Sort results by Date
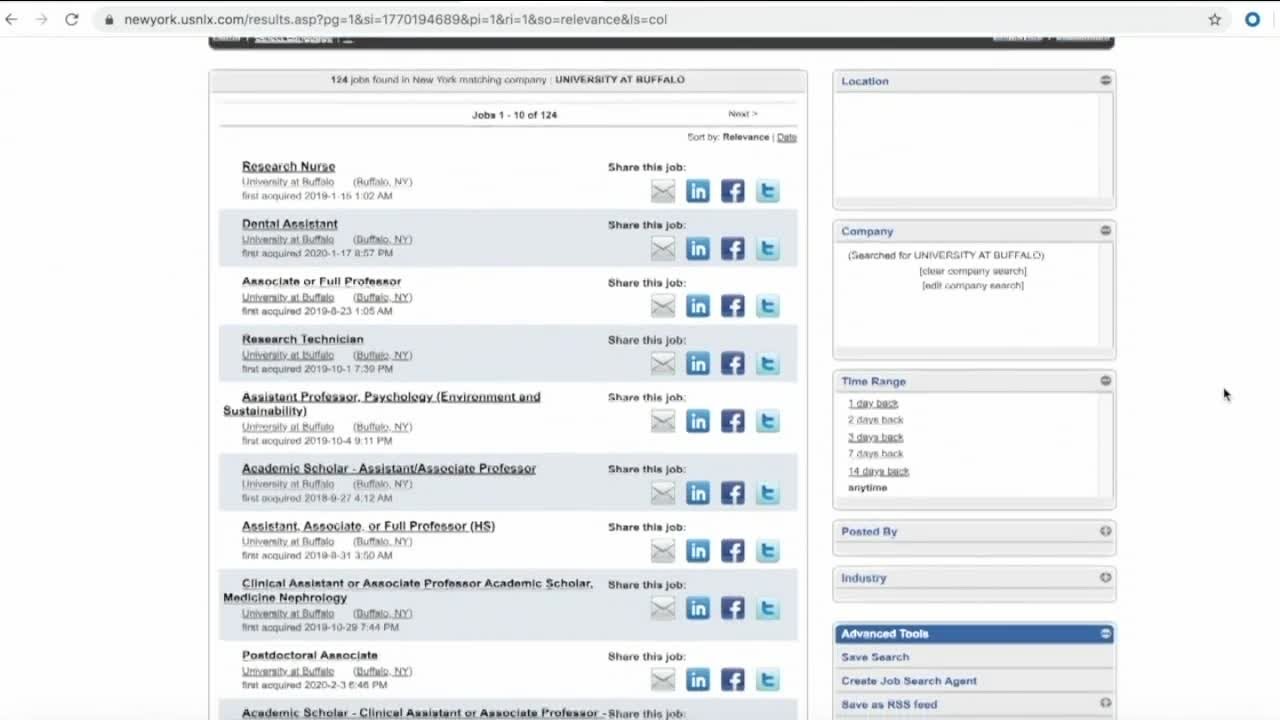This screenshot has width=1280, height=720. pyautogui.click(x=787, y=137)
